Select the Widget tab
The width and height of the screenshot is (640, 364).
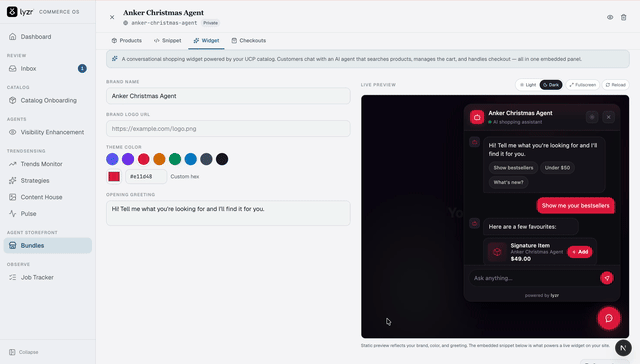click(206, 40)
